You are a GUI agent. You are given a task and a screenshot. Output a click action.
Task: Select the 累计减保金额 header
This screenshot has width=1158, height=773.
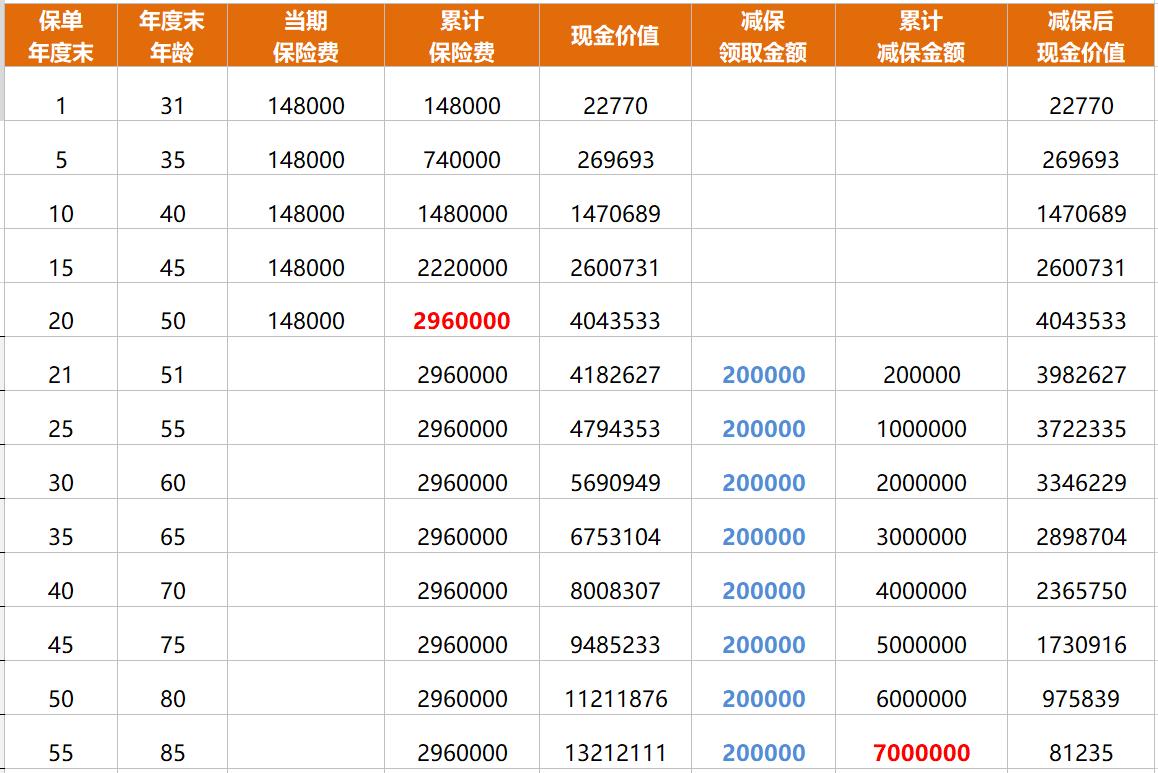point(920,32)
